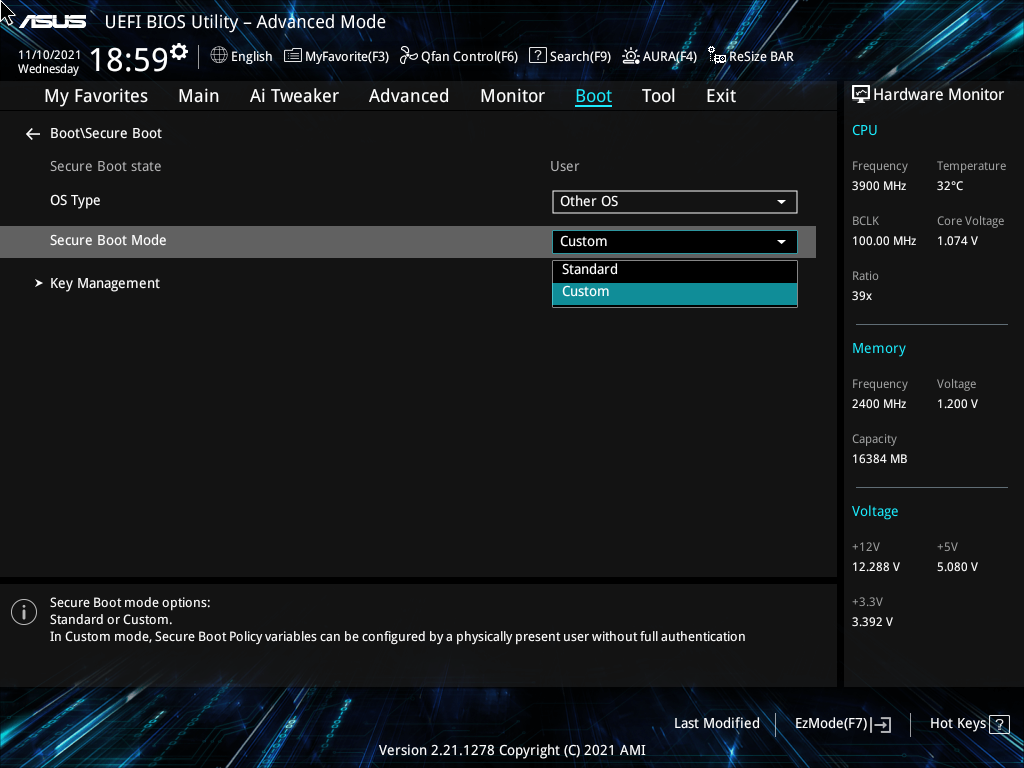1024x768 pixels.
Task: Click the 32°C temperature value
Action: point(950,186)
